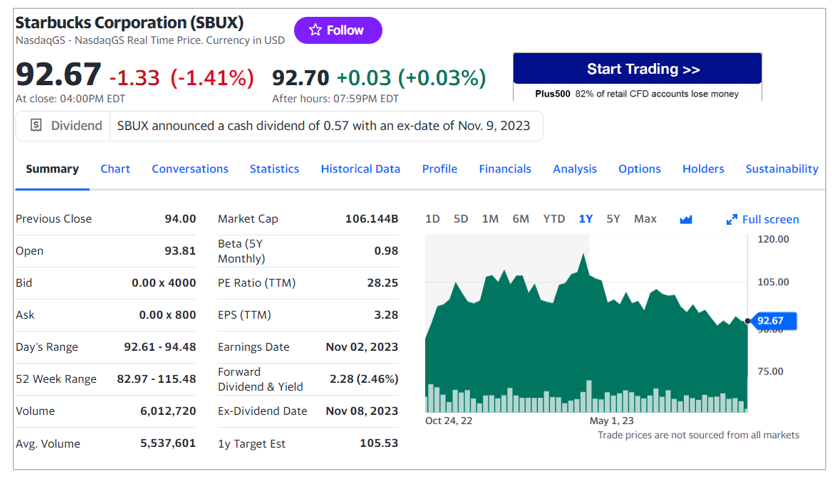Viewport: 832px width, 482px height.
Task: Click the 92.67 price marker on chart
Action: [x=773, y=321]
